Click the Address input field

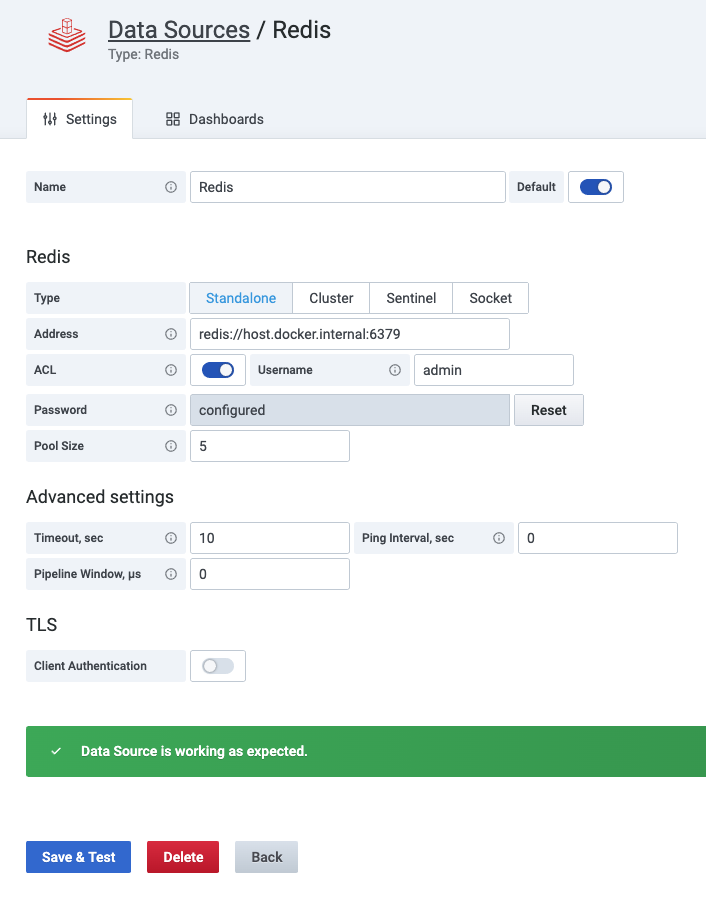tap(350, 334)
